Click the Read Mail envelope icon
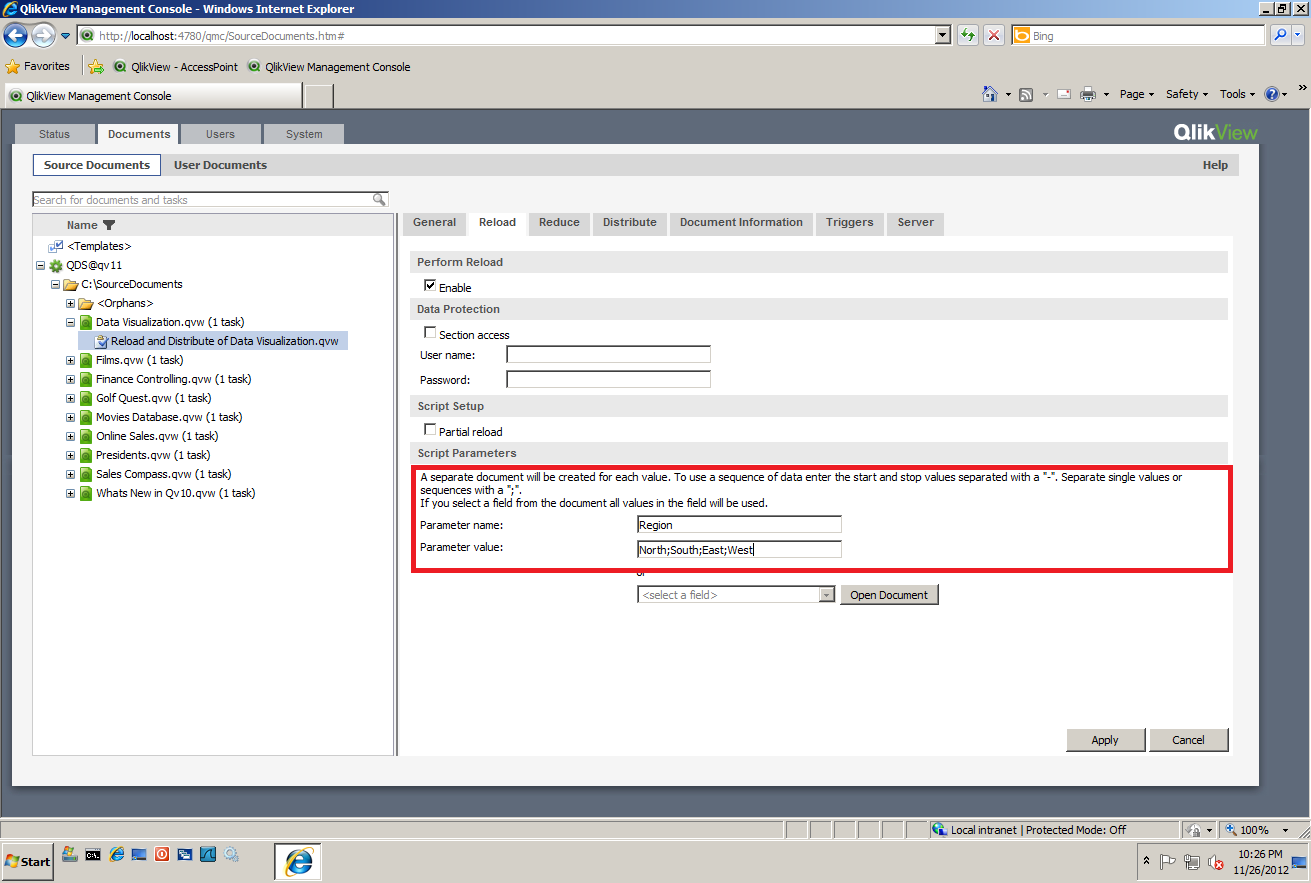Viewport: 1311px width, 883px height. pos(1064,94)
